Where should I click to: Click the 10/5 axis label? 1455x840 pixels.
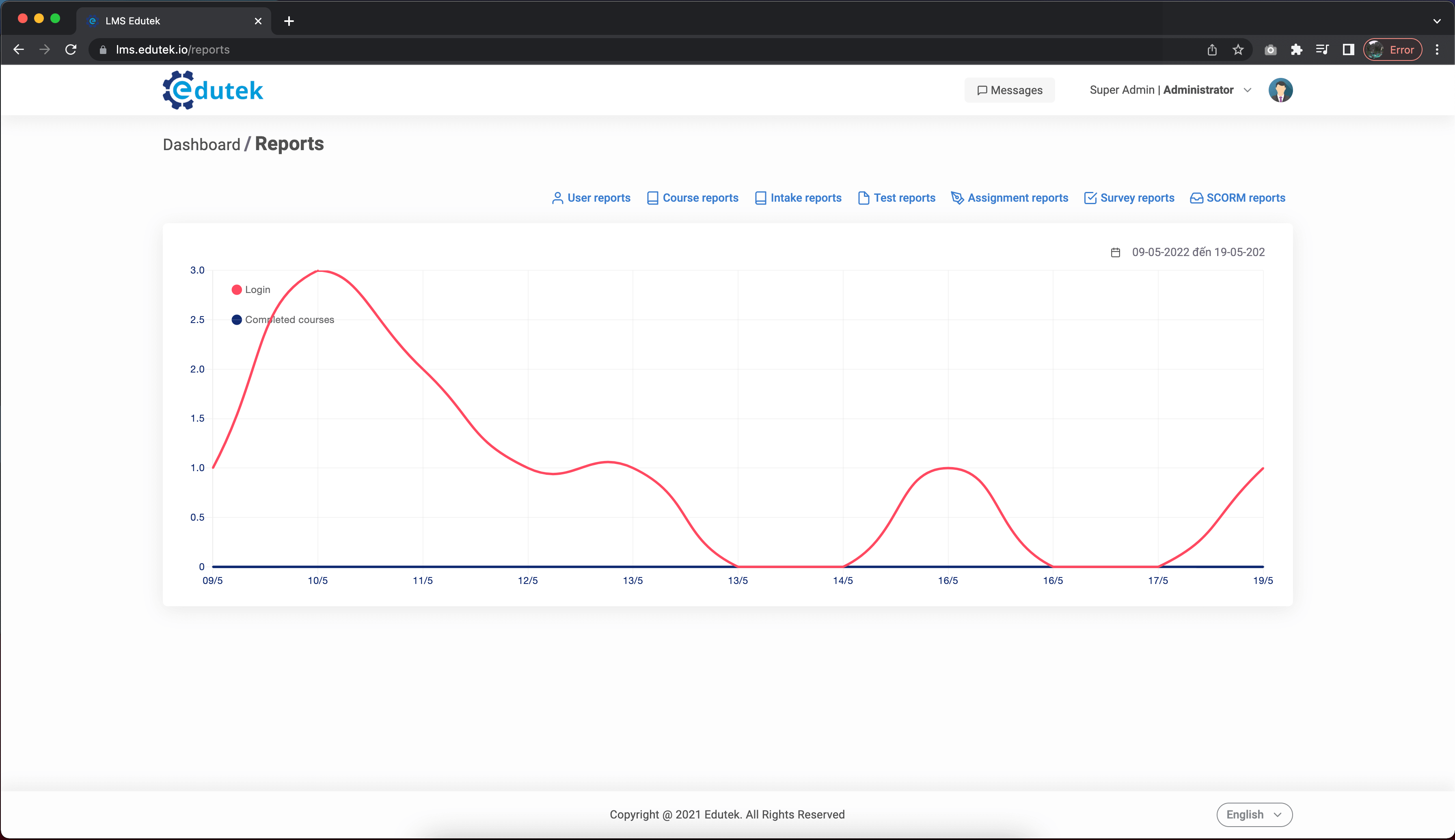pos(317,580)
